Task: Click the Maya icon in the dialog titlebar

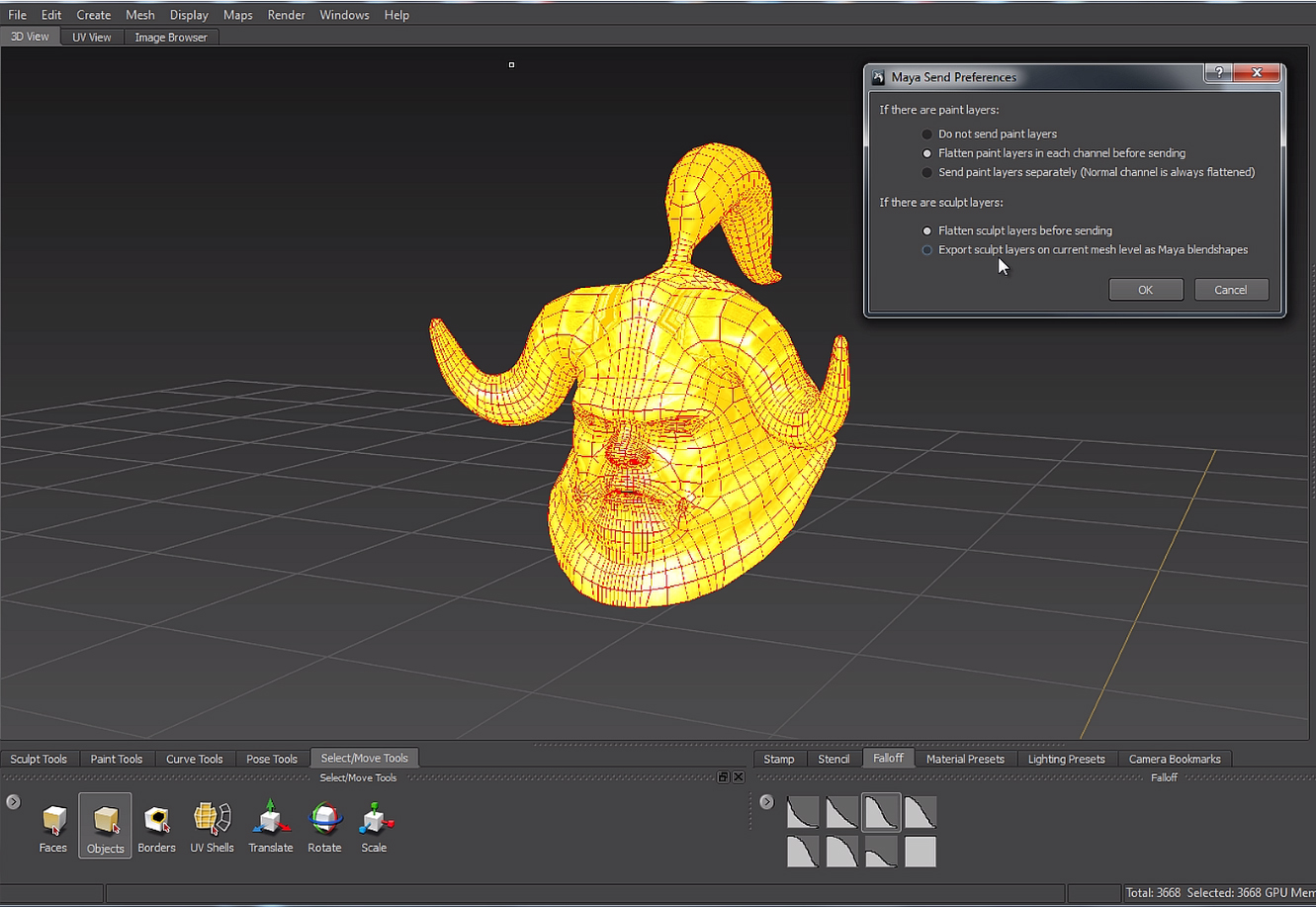Action: (x=877, y=76)
